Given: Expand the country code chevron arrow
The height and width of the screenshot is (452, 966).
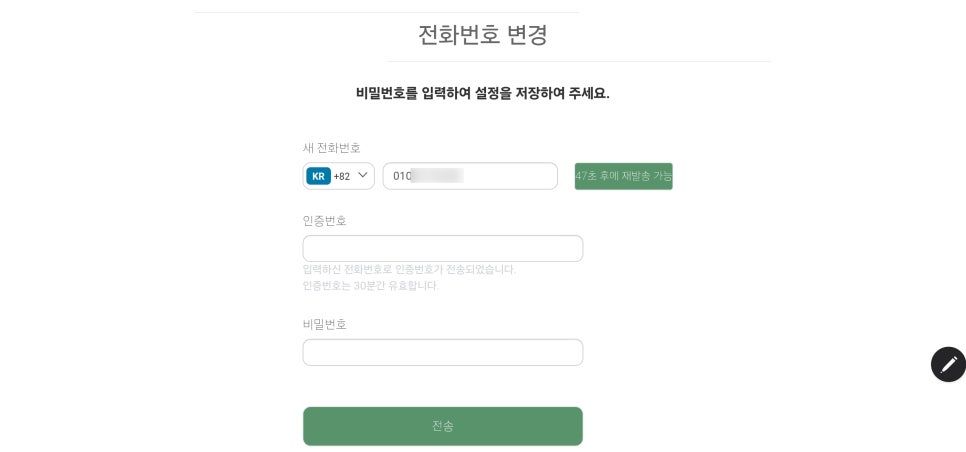Looking at the screenshot, I should click(363, 175).
